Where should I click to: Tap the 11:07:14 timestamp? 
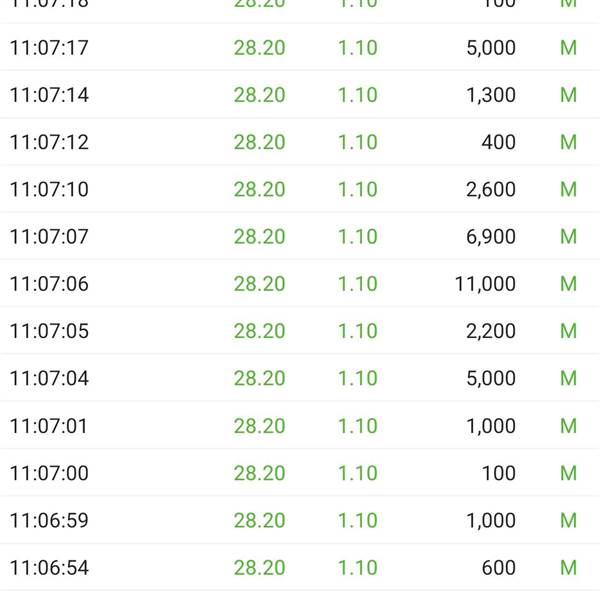click(x=49, y=95)
